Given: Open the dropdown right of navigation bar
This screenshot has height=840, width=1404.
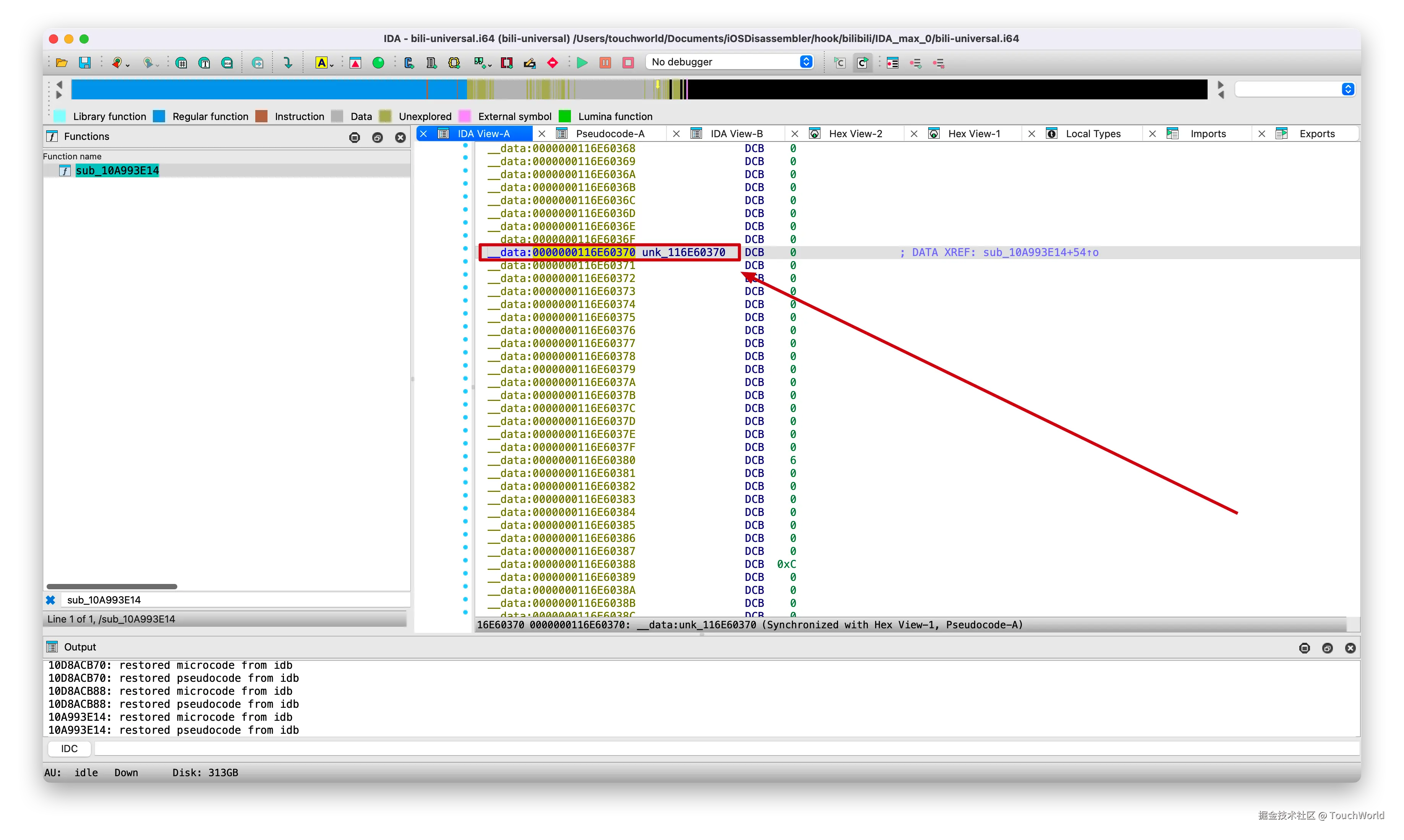Looking at the screenshot, I should [1347, 89].
